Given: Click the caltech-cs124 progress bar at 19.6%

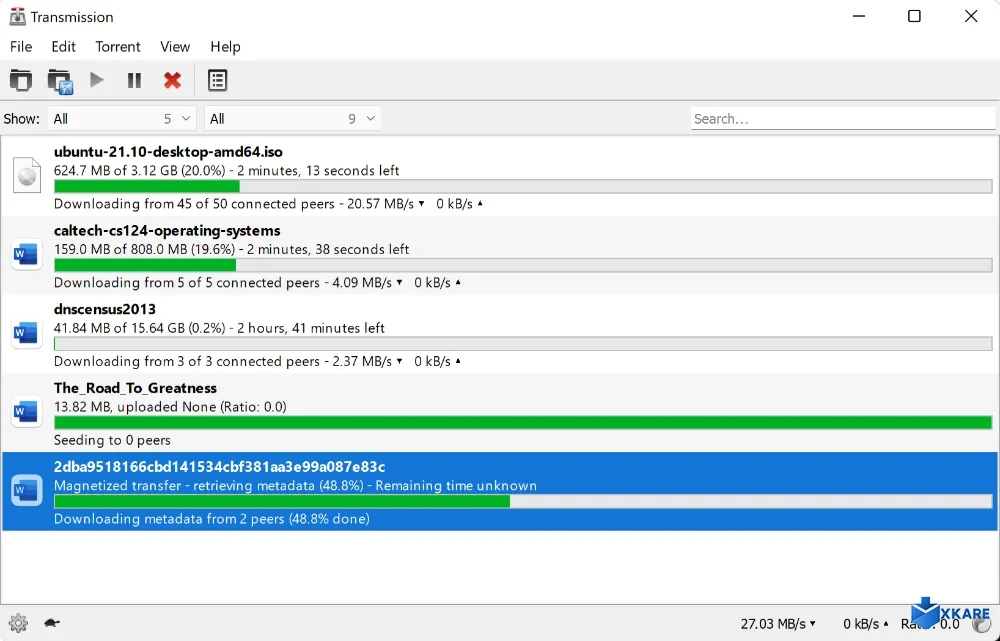Looking at the screenshot, I should (x=523, y=265).
